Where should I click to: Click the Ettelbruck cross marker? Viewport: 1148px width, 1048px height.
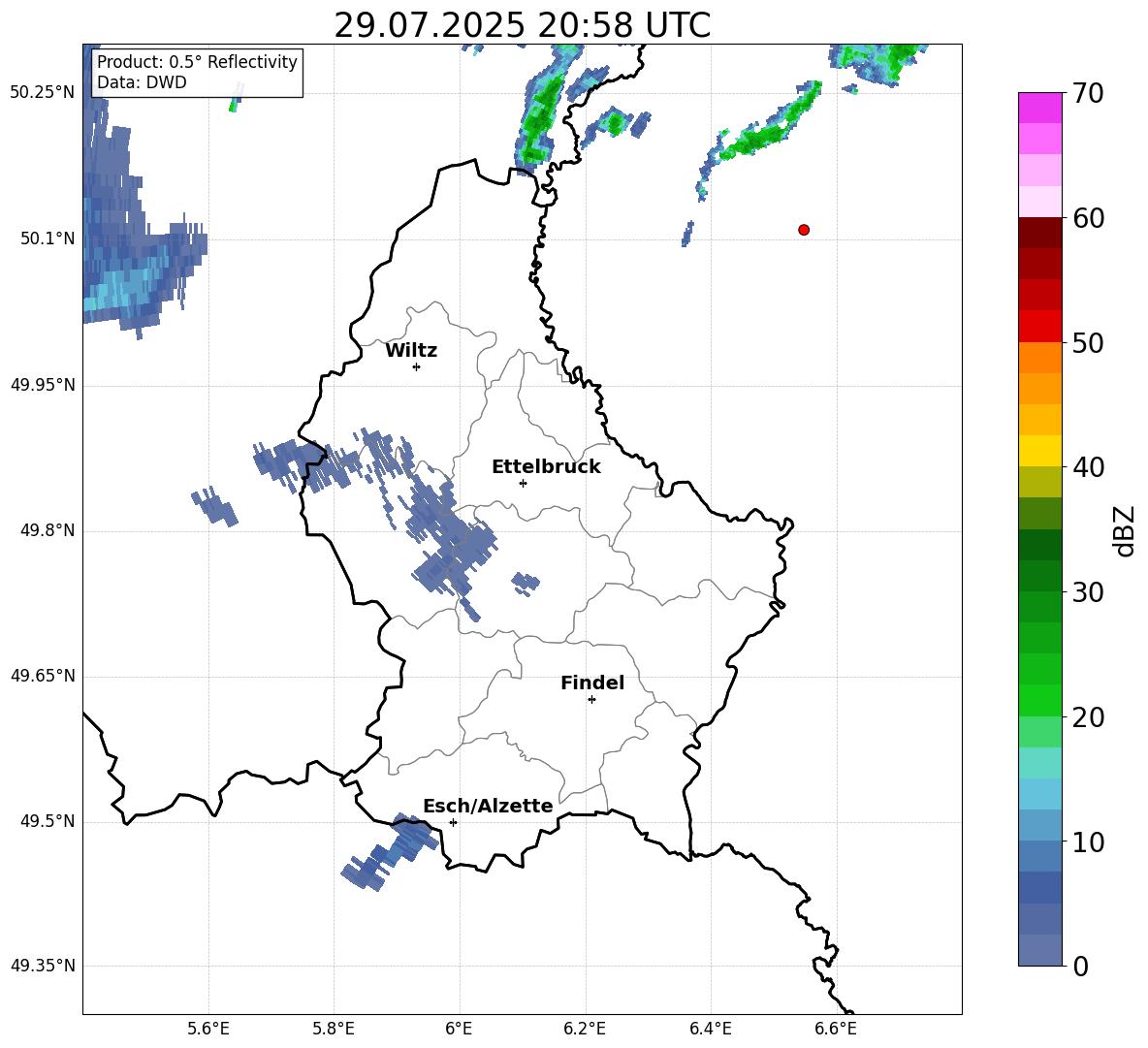coord(523,483)
